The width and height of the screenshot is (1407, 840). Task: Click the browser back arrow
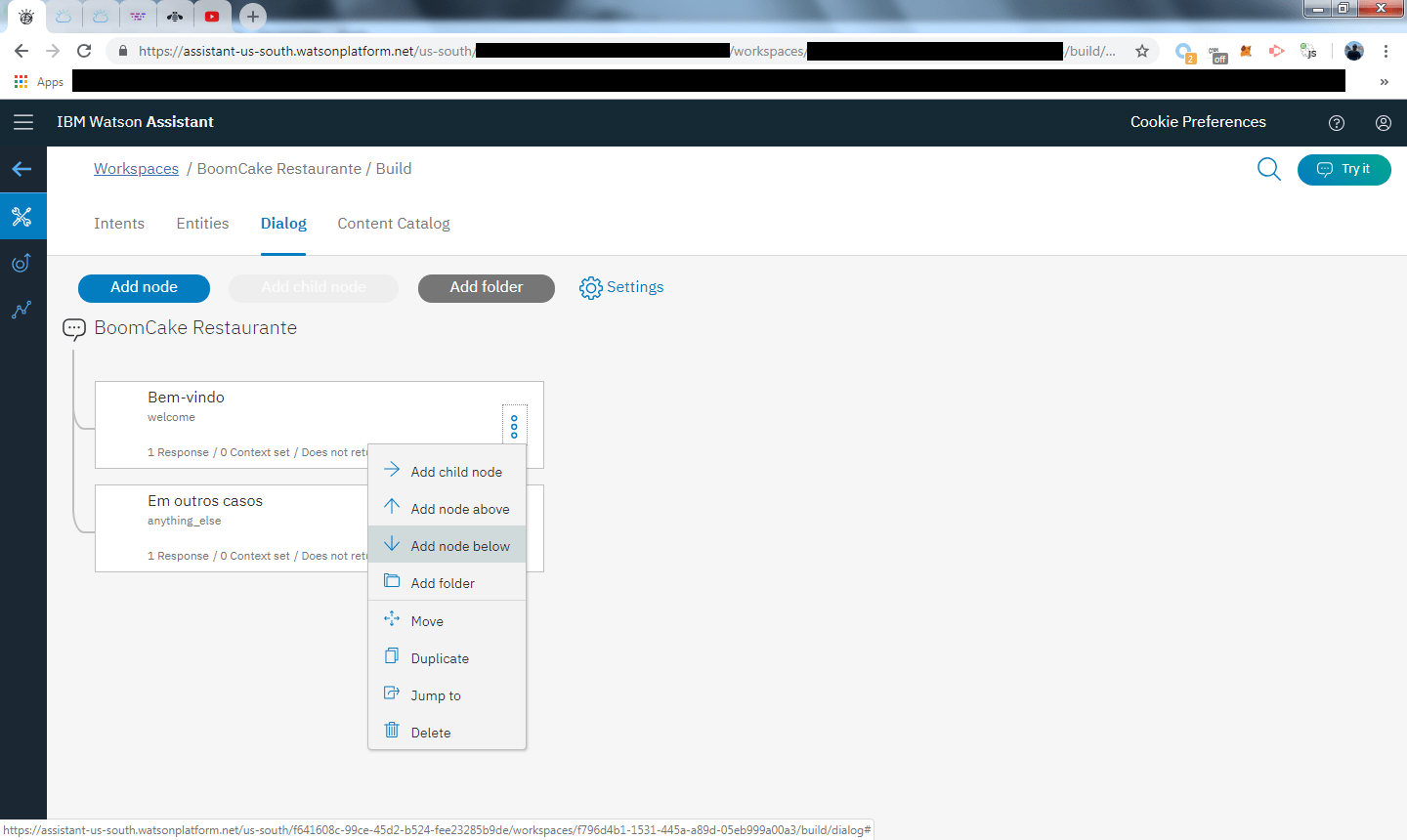coord(21,51)
